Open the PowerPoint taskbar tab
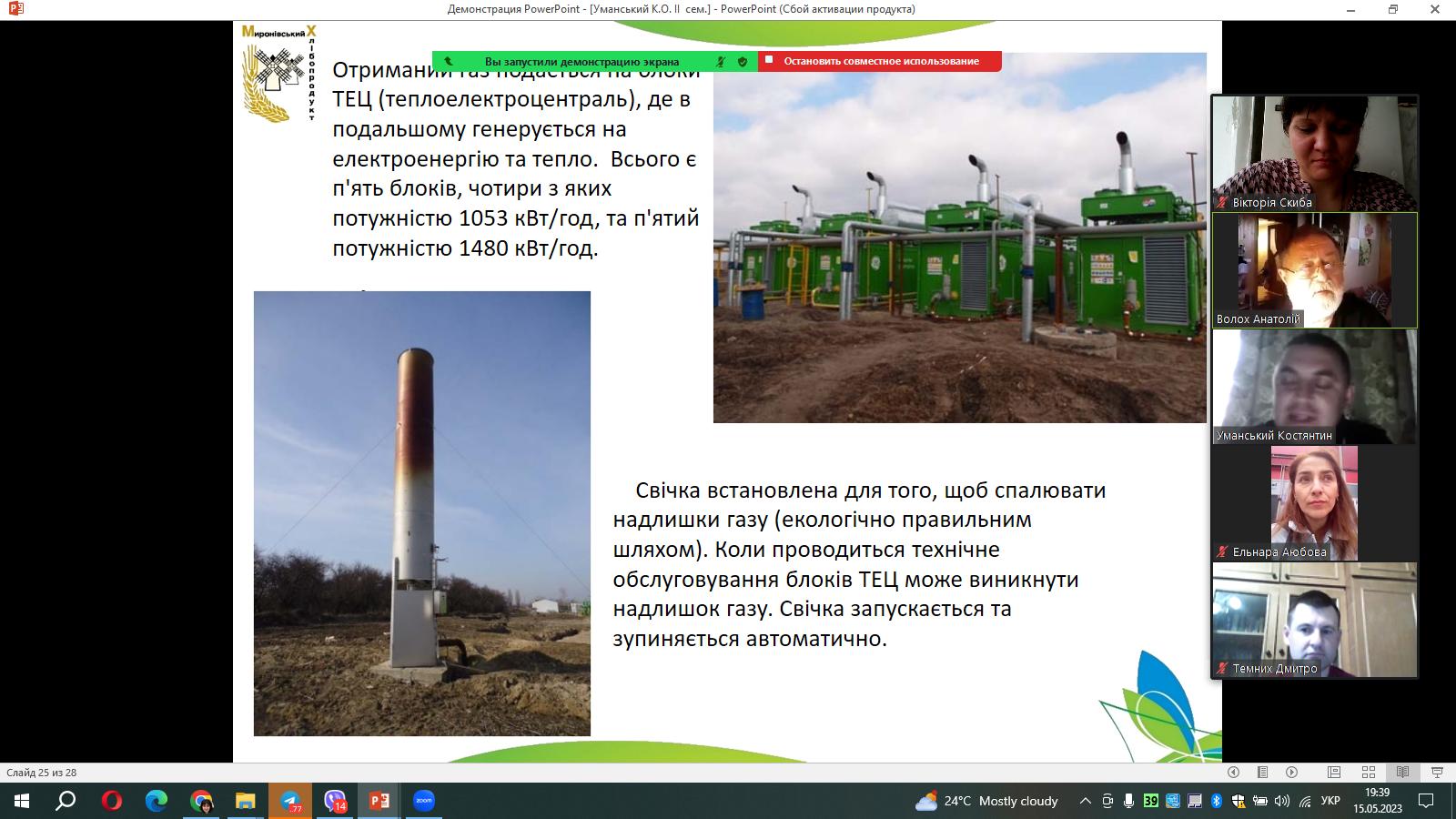The image size is (1456, 819). click(379, 802)
